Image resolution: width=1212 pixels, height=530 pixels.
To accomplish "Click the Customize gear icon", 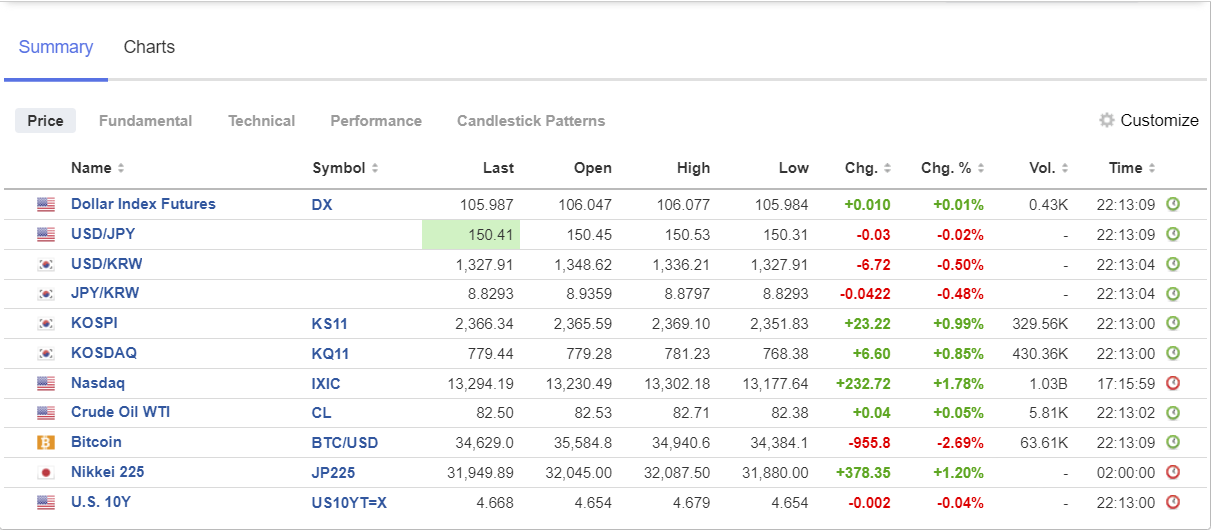I will point(1106,120).
